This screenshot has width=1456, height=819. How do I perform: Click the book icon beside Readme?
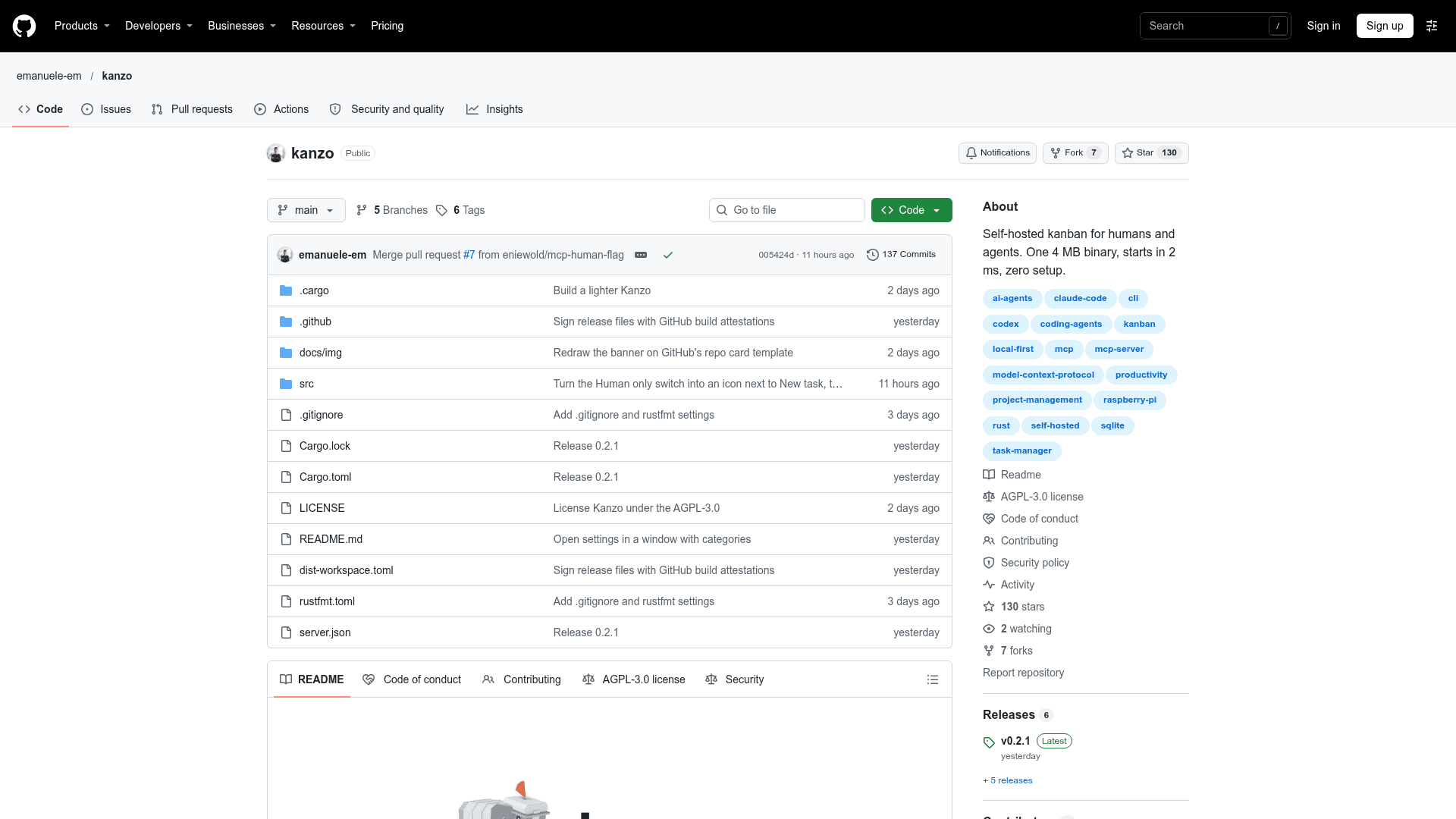989,475
